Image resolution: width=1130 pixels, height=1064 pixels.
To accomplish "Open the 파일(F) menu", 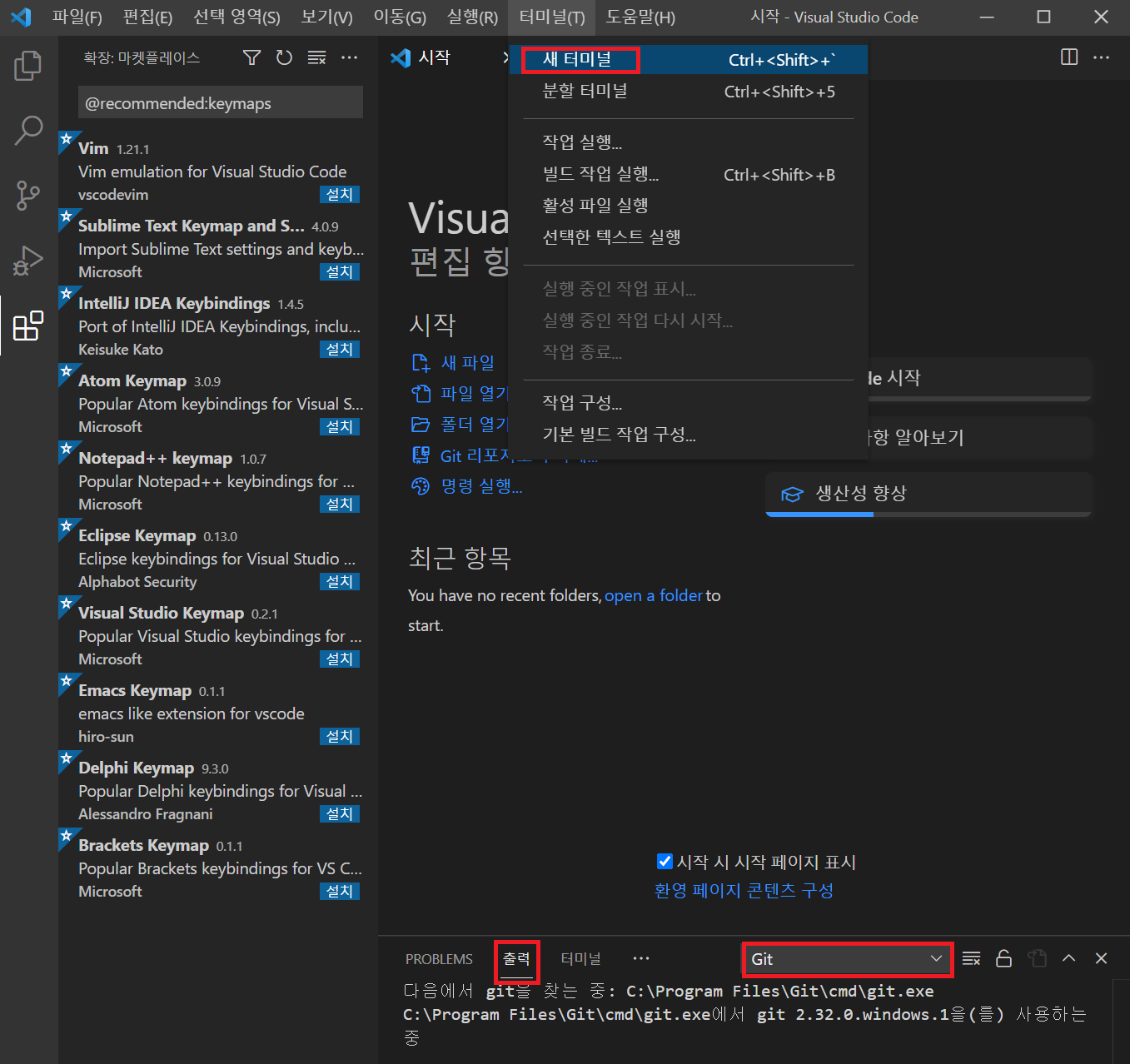I will [77, 17].
